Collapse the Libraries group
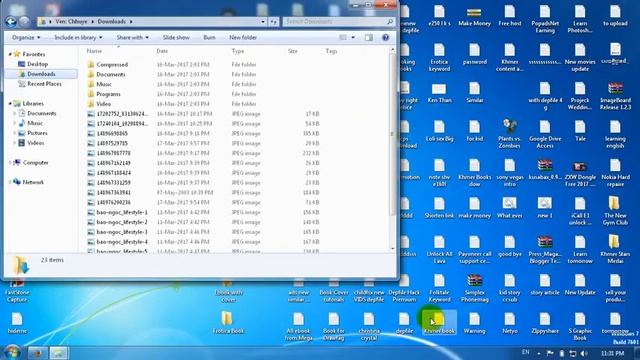Image resolution: width=640 pixels, height=360 pixels. (10, 103)
